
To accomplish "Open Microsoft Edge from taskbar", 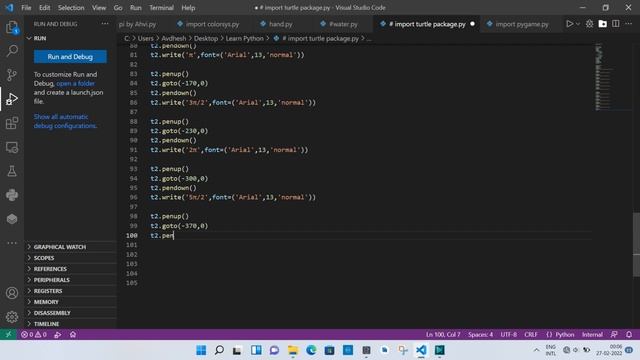I will (311, 350).
